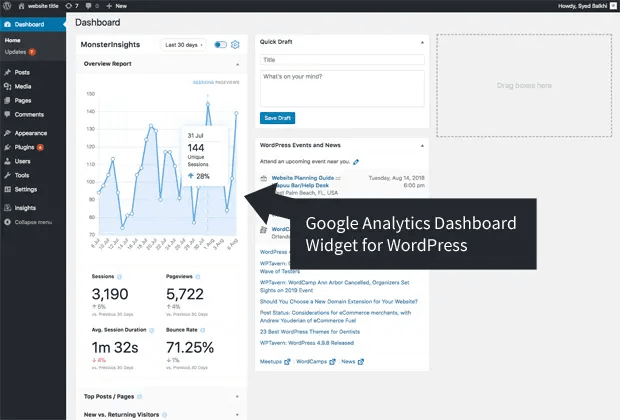The width and height of the screenshot is (620, 420).
Task: Open the Last 30 days dropdown
Action: pos(185,45)
